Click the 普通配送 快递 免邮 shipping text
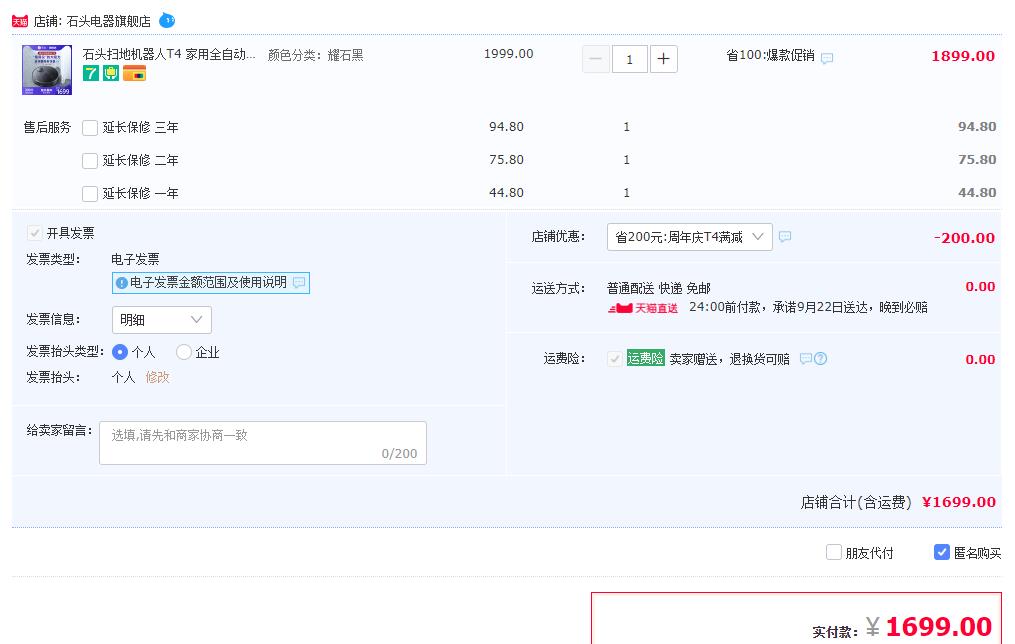The width and height of the screenshot is (1015, 644). [x=659, y=288]
